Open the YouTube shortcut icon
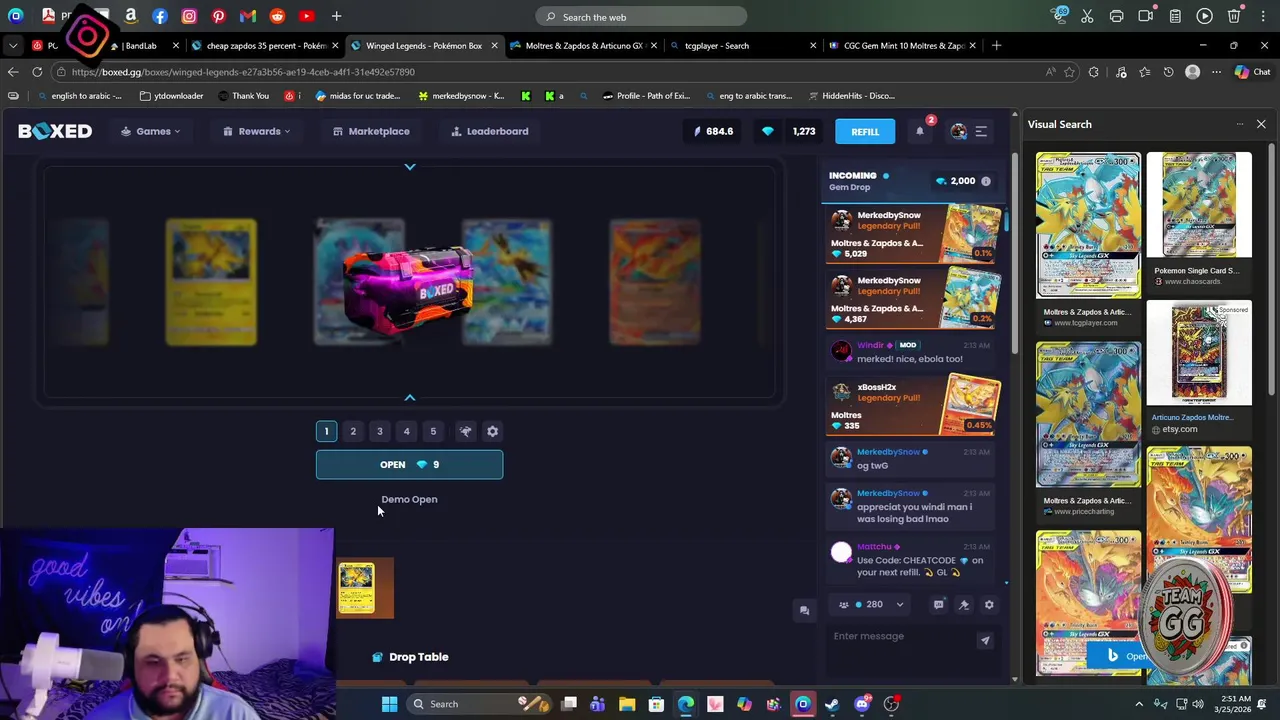 (306, 16)
